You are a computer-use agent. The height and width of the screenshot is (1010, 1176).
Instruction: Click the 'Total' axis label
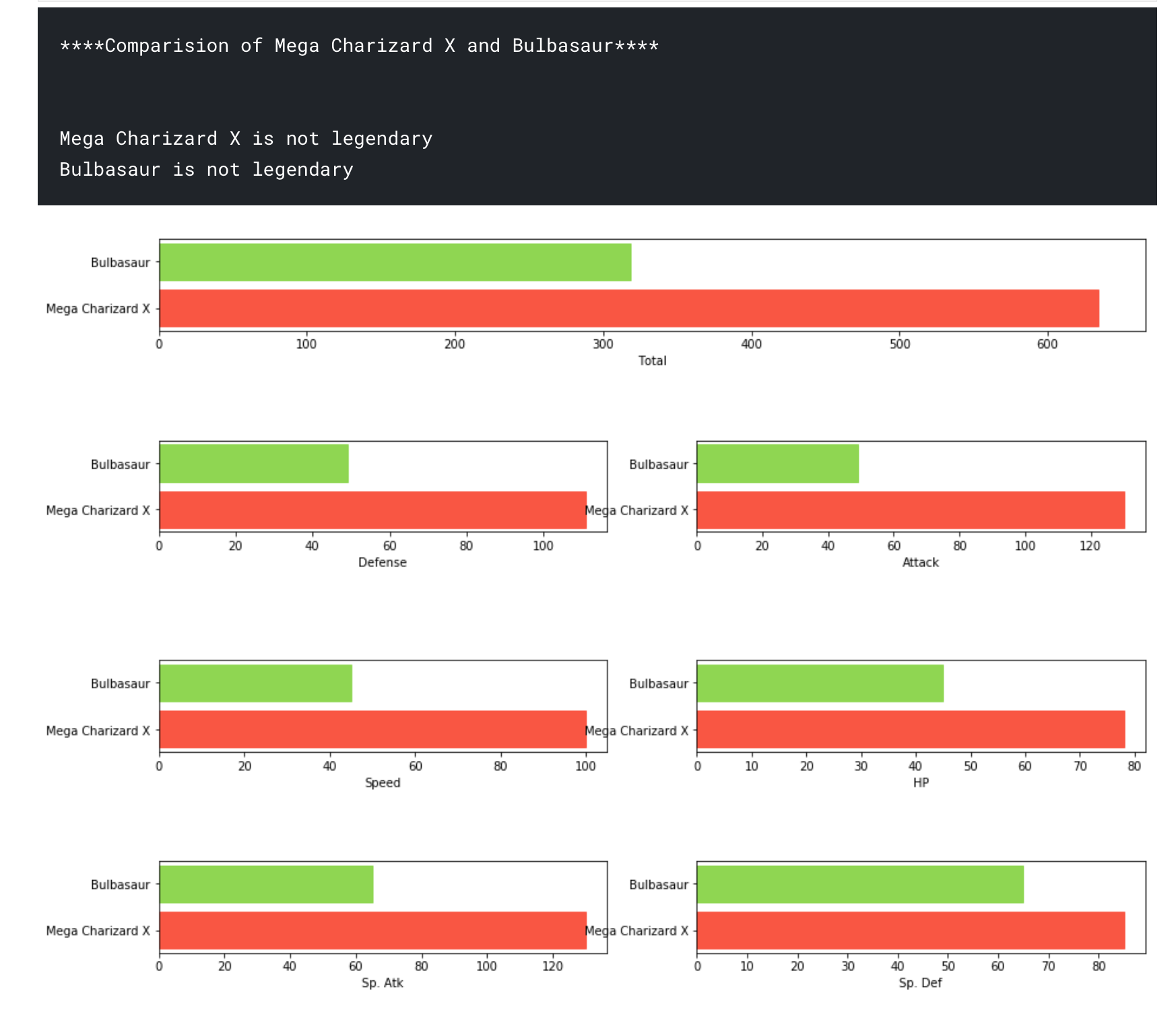tap(652, 361)
